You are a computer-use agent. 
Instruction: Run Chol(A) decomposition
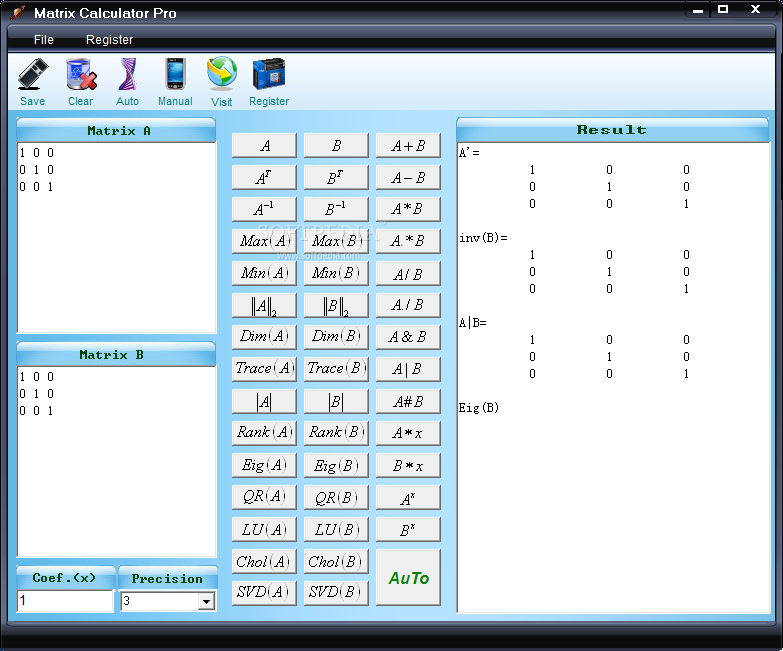[x=264, y=561]
